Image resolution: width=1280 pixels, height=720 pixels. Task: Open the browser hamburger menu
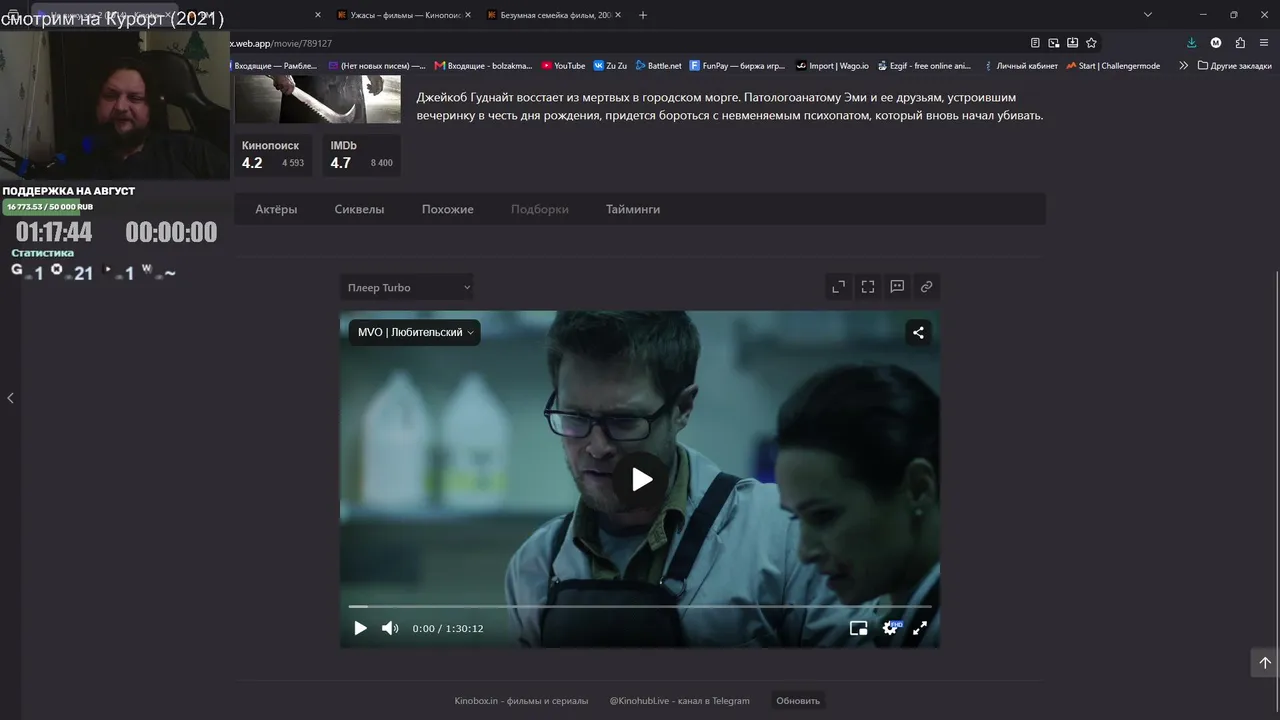click(x=1265, y=43)
